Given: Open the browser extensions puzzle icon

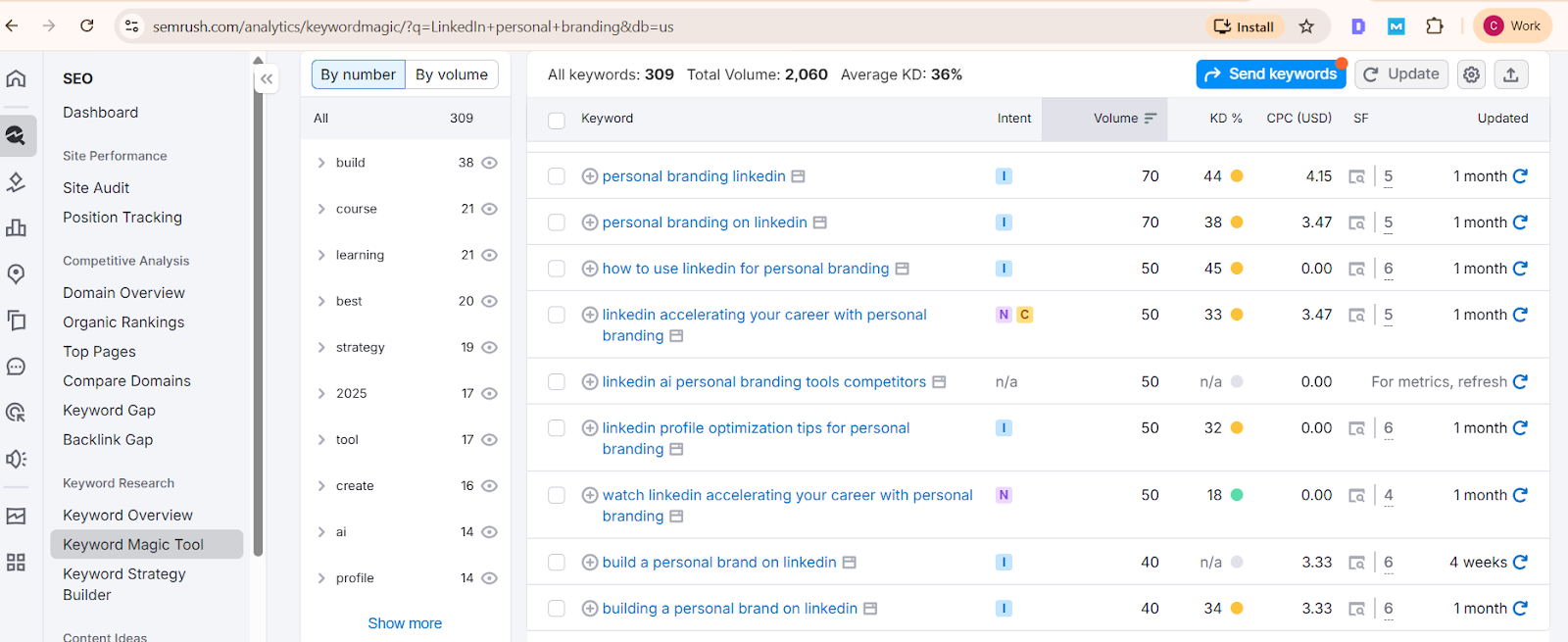Looking at the screenshot, I should (1435, 26).
